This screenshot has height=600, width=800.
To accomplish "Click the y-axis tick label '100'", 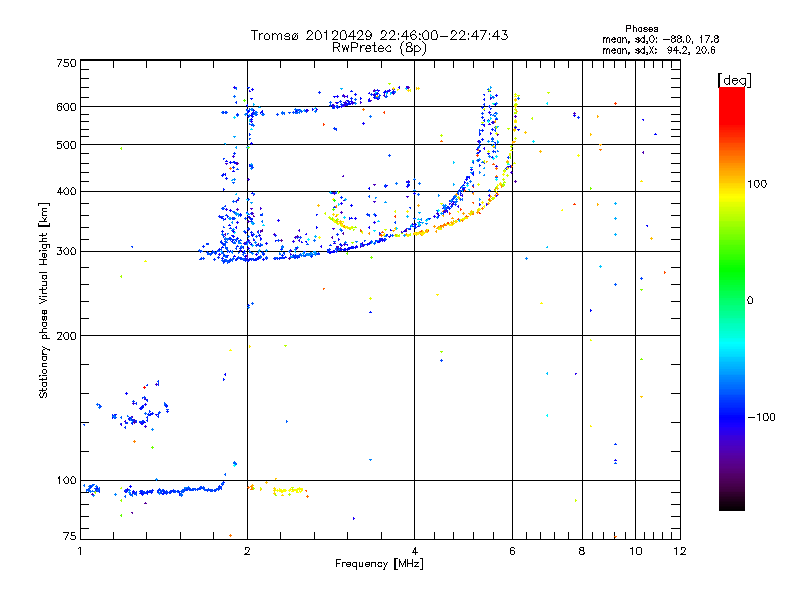I will pyautogui.click(x=66, y=481).
